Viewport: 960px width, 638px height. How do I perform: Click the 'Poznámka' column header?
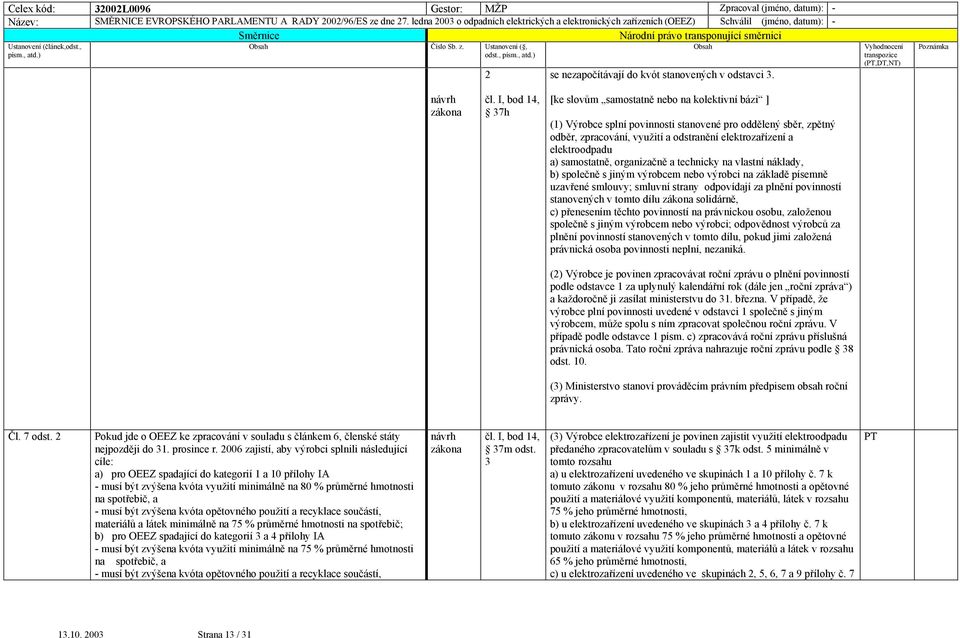pyautogui.click(x=933, y=47)
